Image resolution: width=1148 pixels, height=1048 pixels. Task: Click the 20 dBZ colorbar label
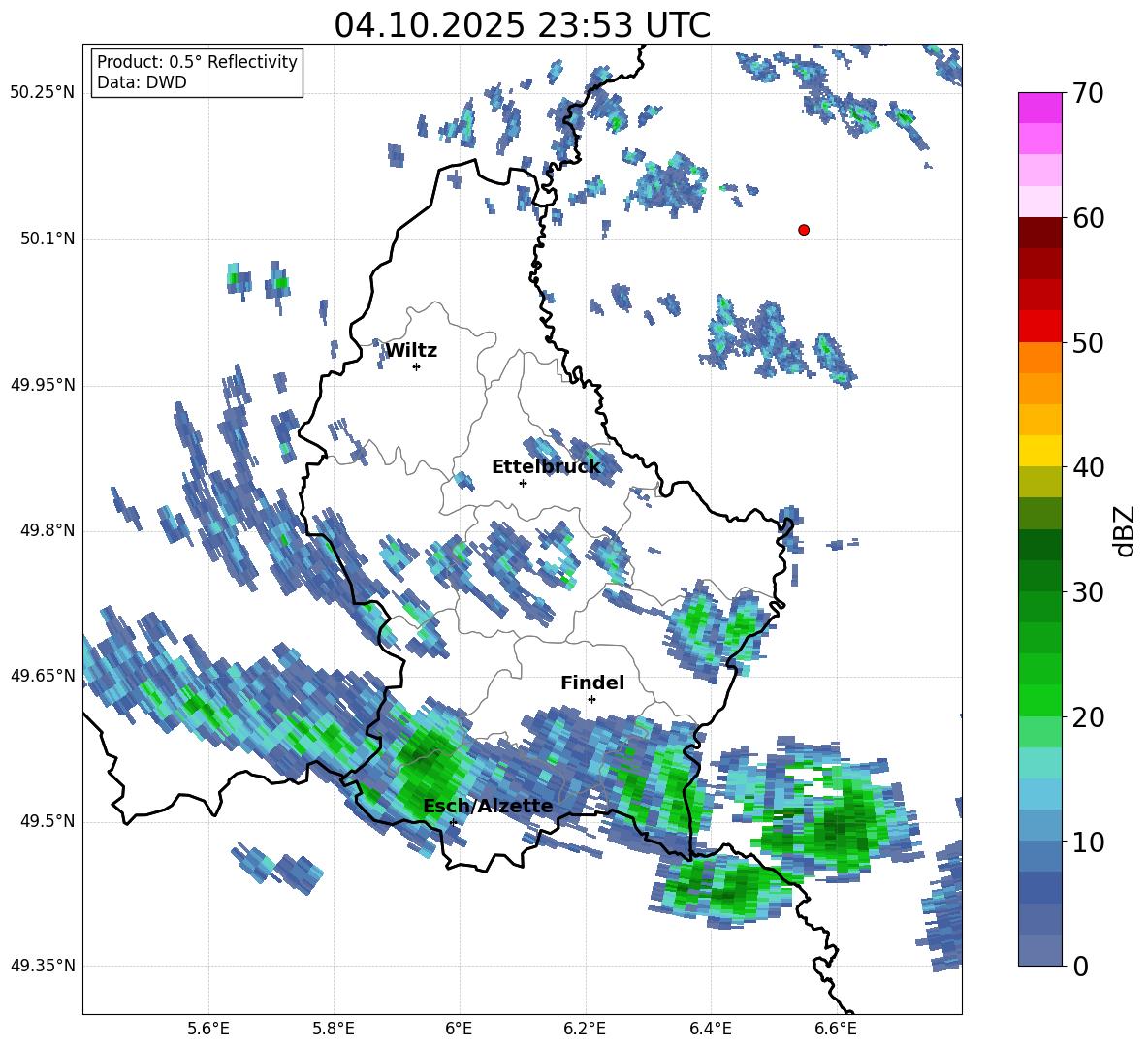click(x=1088, y=717)
